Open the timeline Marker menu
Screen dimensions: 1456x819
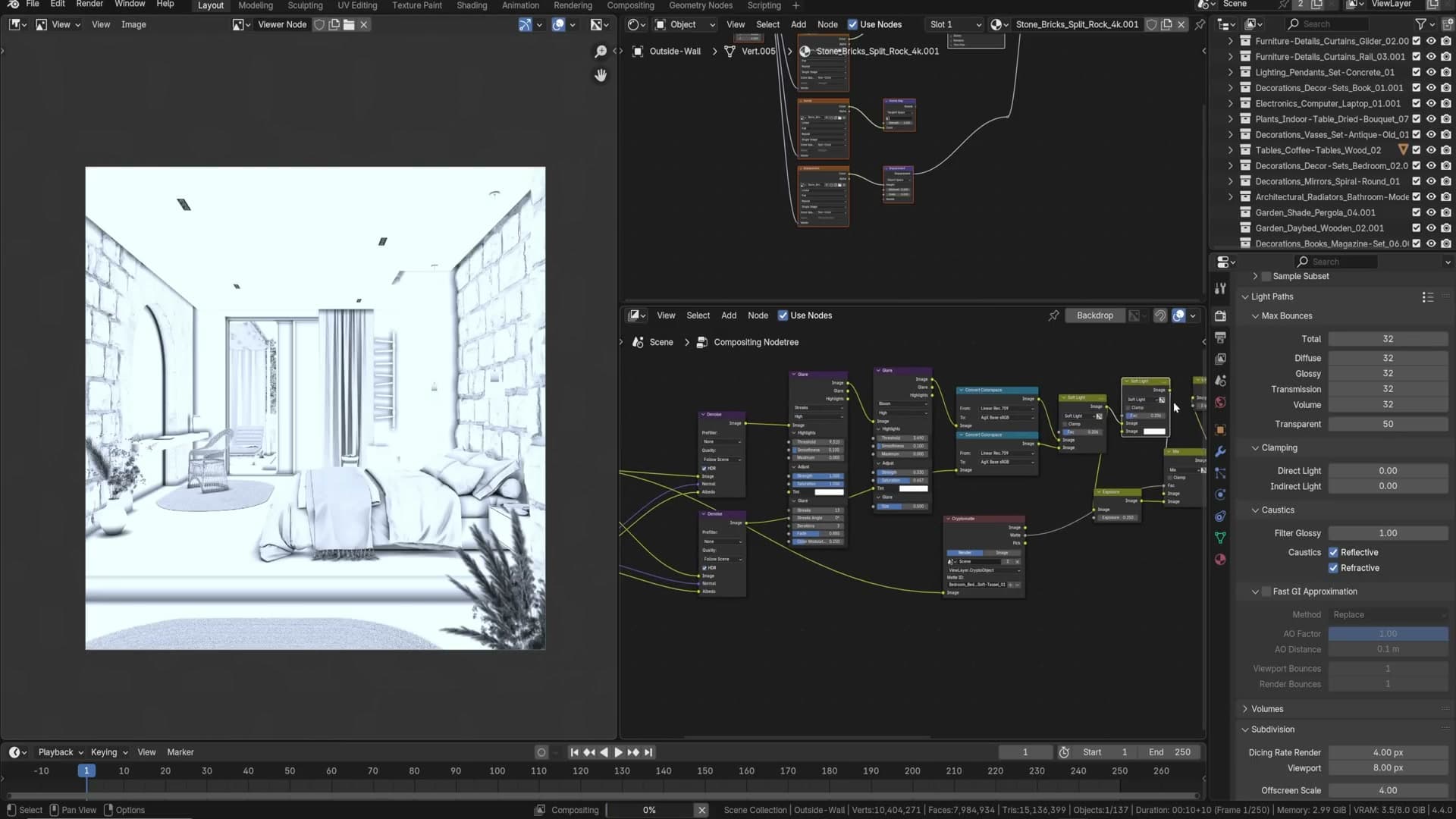point(180,752)
